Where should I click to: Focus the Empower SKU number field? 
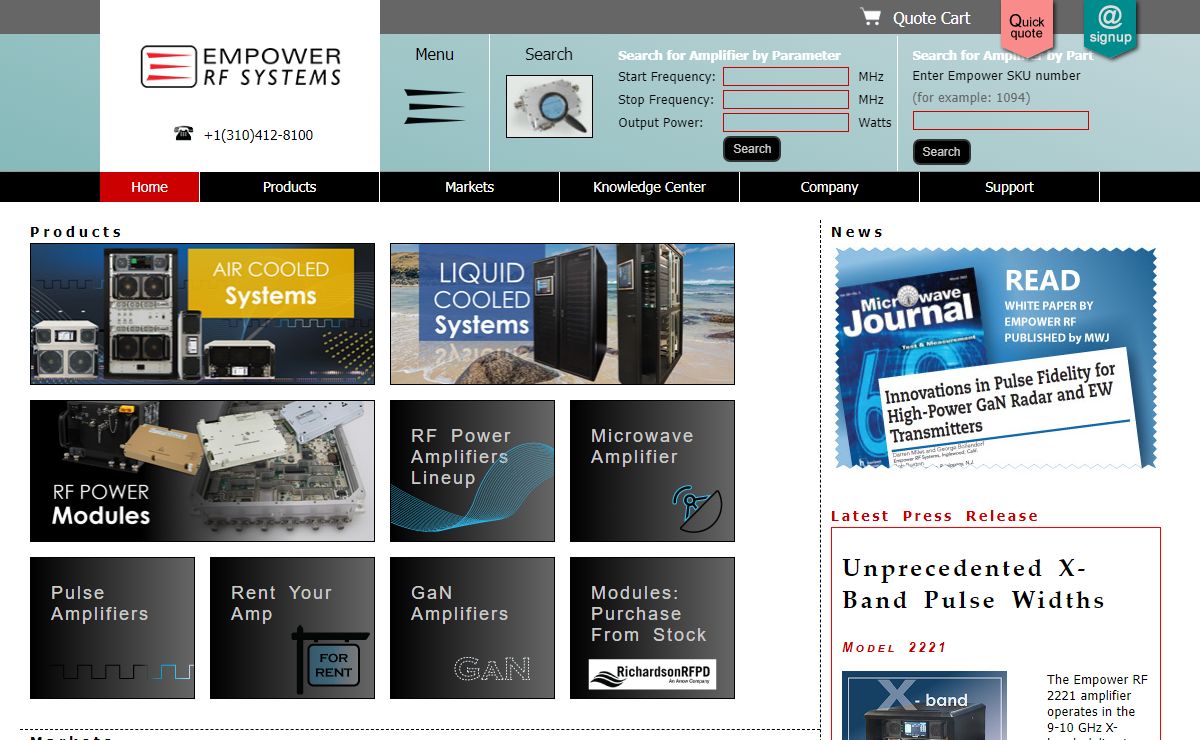[1000, 121]
